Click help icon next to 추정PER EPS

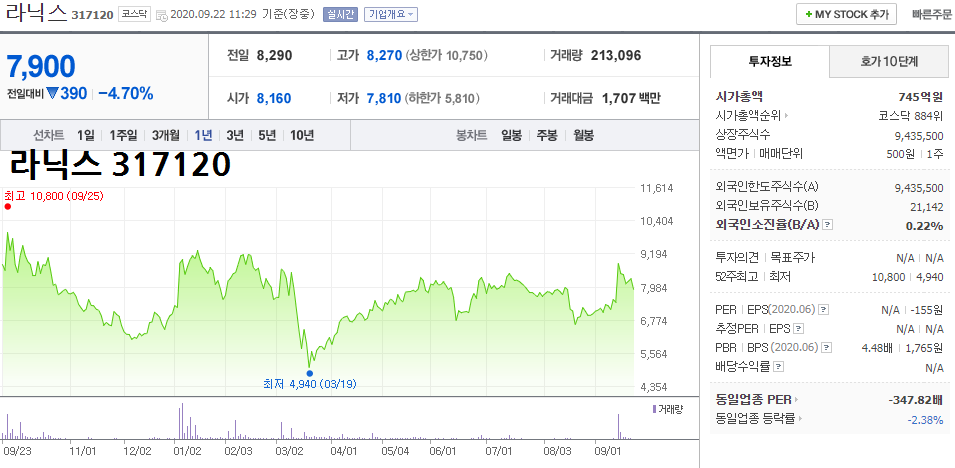[x=799, y=329]
